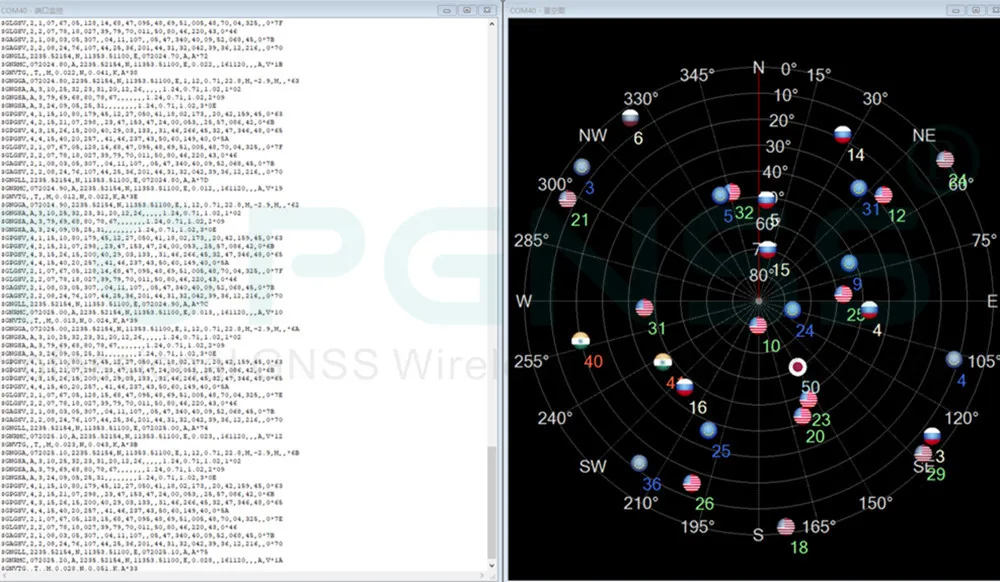The image size is (1000, 582).
Task: Select Russian GLONASS satellite 14
Action: pos(842,134)
